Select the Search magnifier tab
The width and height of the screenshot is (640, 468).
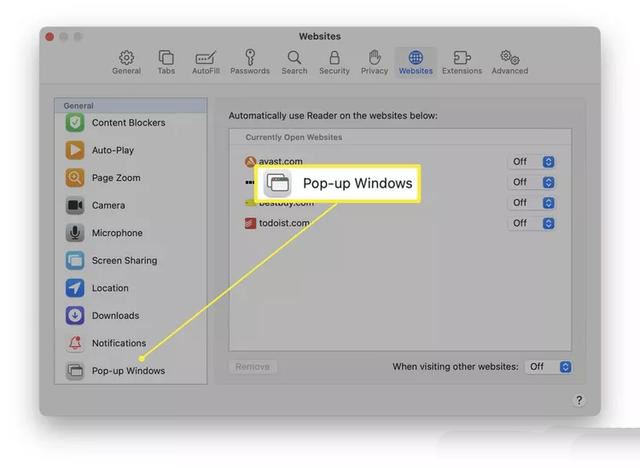coord(294,62)
